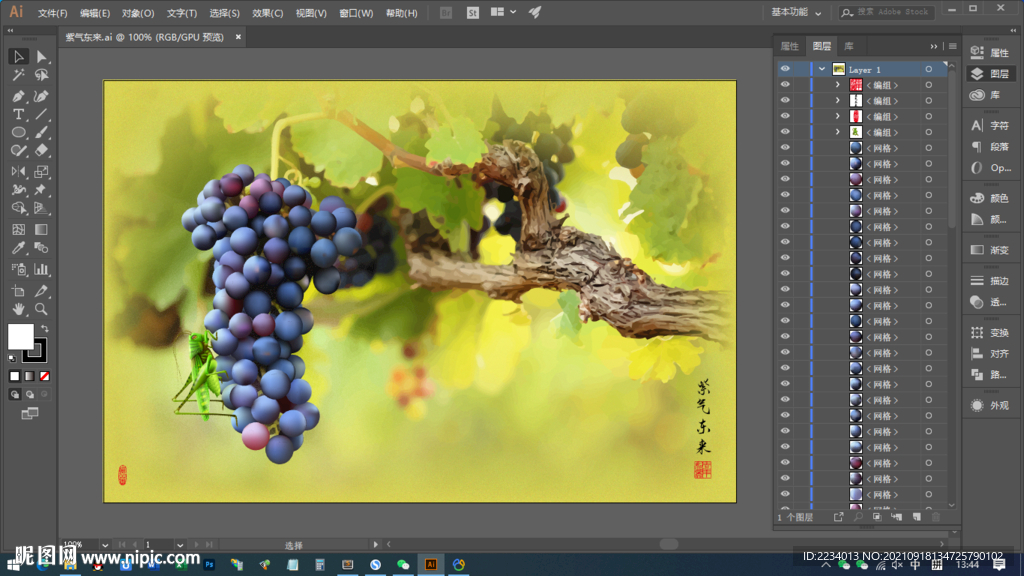The height and width of the screenshot is (576, 1024).
Task: Open the status bar 选择 flyout arrow
Action: point(376,545)
